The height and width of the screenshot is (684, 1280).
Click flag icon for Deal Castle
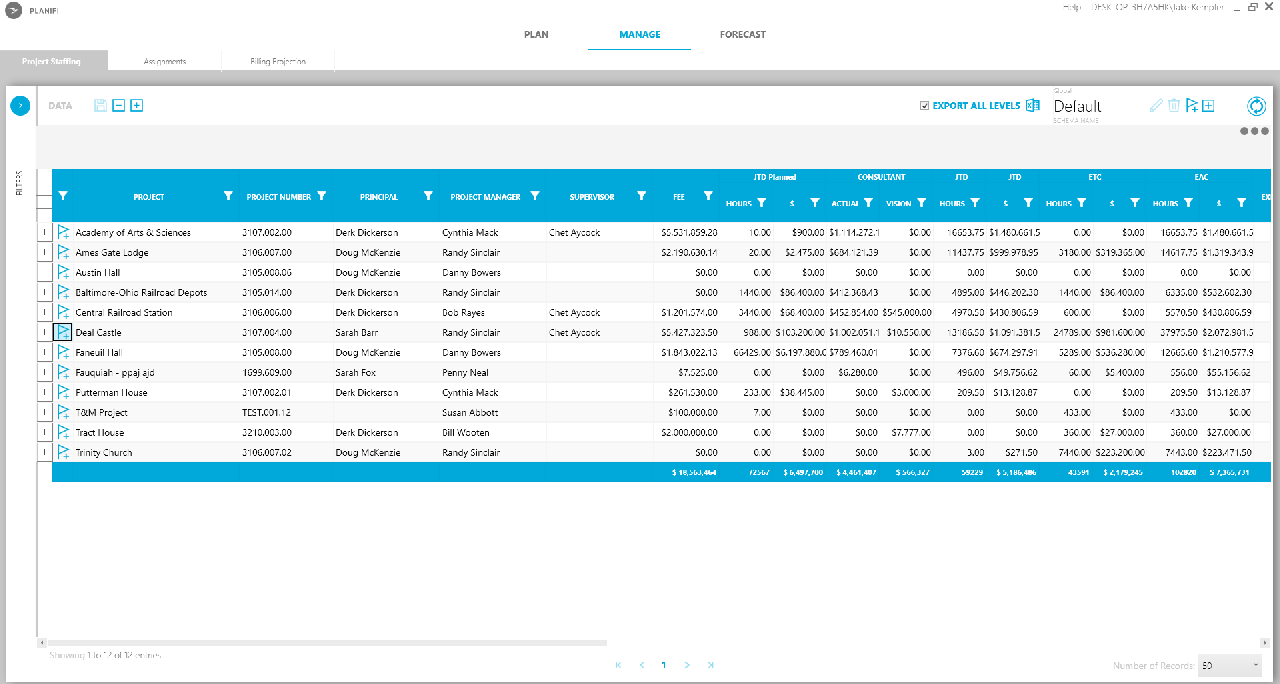click(x=63, y=332)
